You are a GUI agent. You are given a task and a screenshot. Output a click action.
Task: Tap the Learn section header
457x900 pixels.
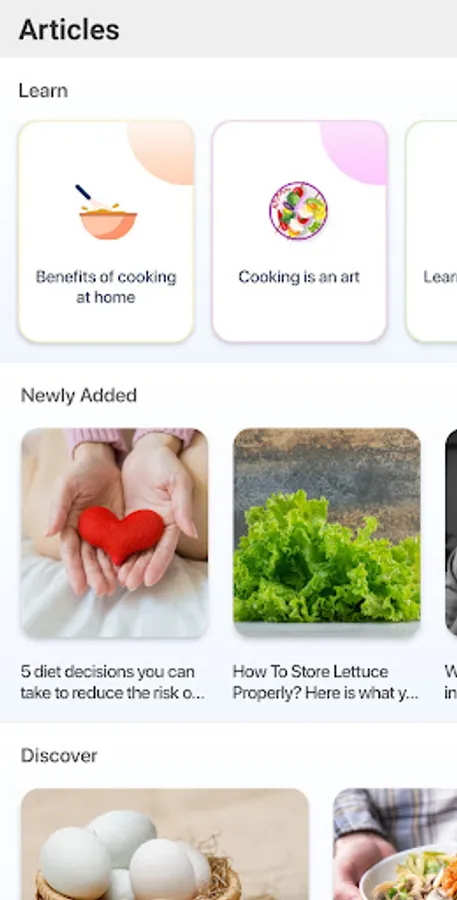43,91
